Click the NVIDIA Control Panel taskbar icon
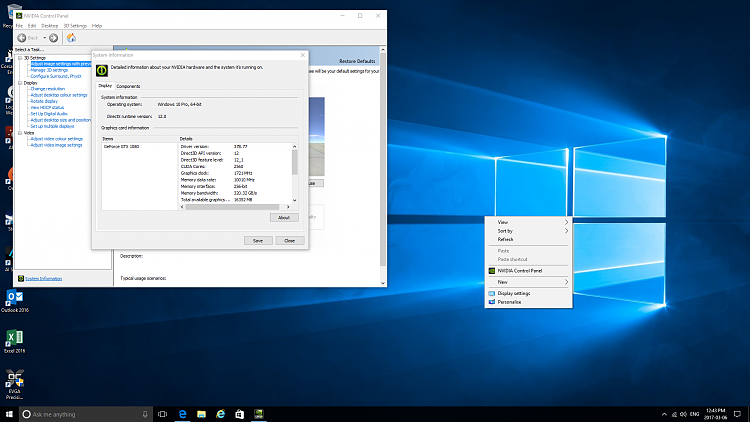This screenshot has height=422, width=750. click(259, 414)
